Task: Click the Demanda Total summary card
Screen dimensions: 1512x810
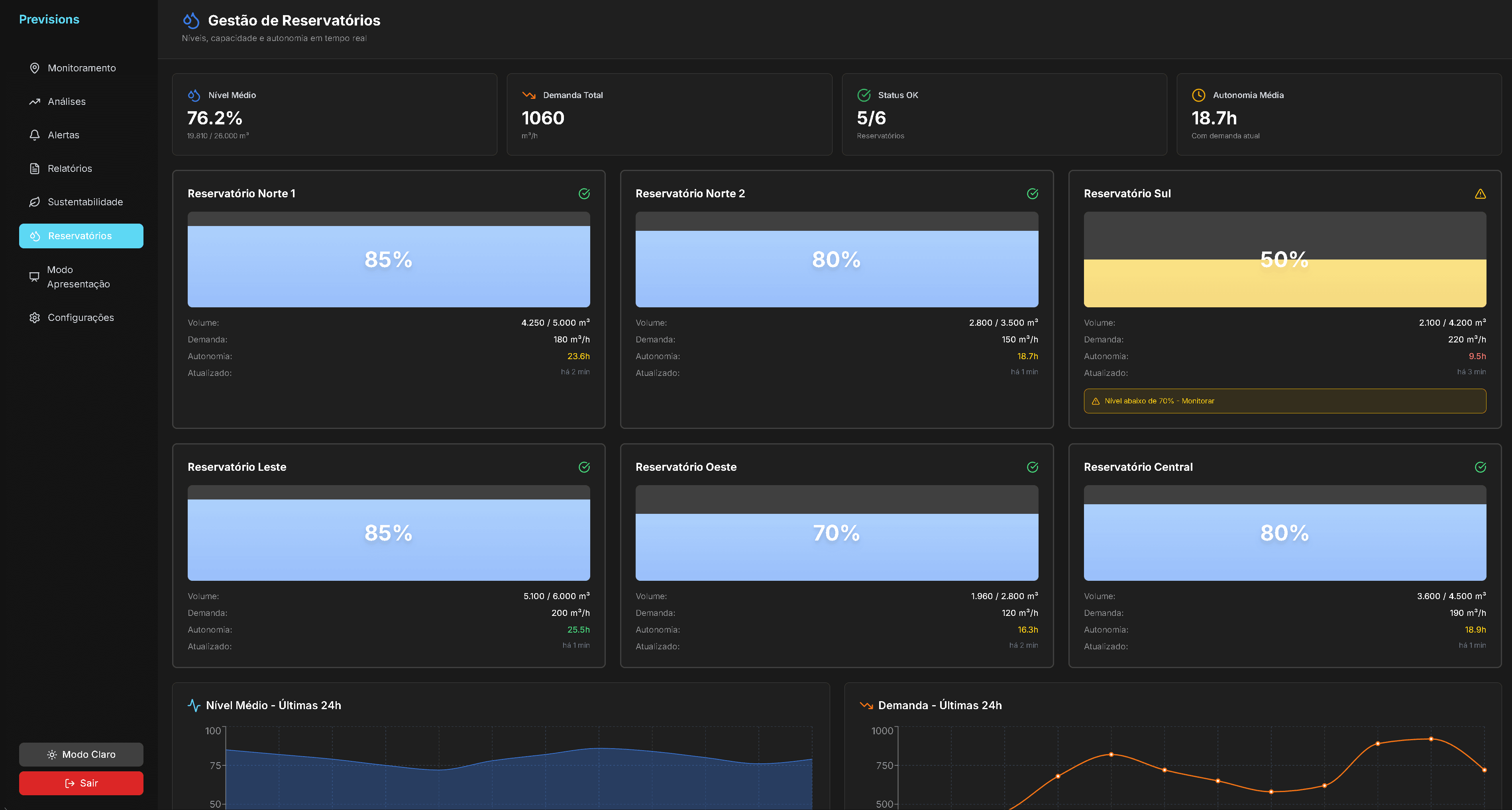Action: (x=669, y=114)
